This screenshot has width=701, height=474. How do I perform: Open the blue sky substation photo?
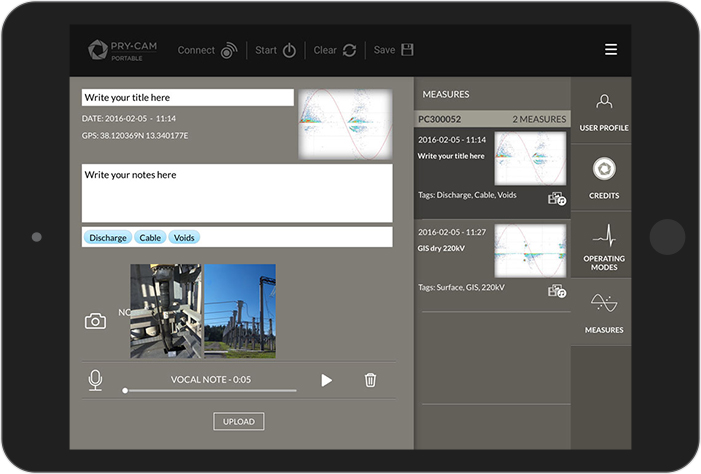coord(240,311)
